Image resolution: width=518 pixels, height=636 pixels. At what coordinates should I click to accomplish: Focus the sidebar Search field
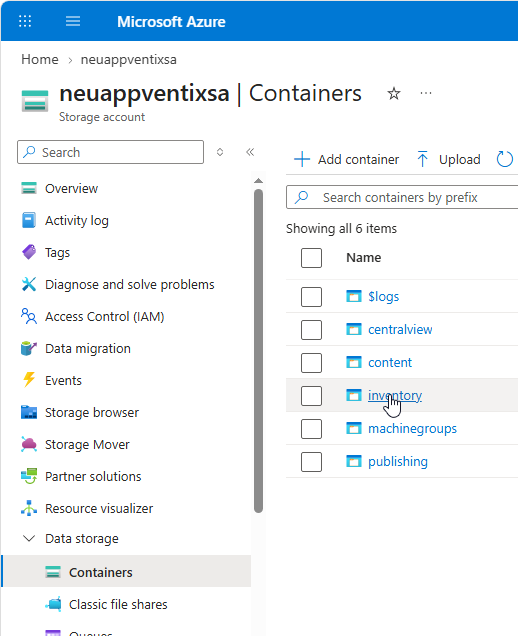[x=110, y=152]
